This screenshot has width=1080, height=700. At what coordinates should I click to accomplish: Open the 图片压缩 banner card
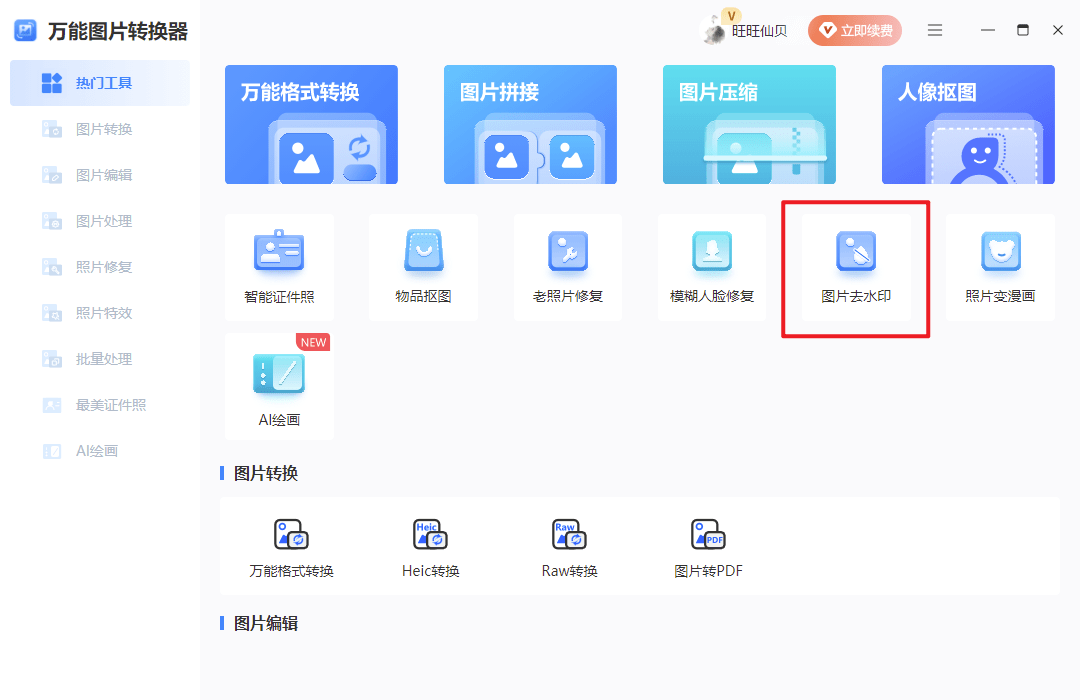[x=749, y=125]
